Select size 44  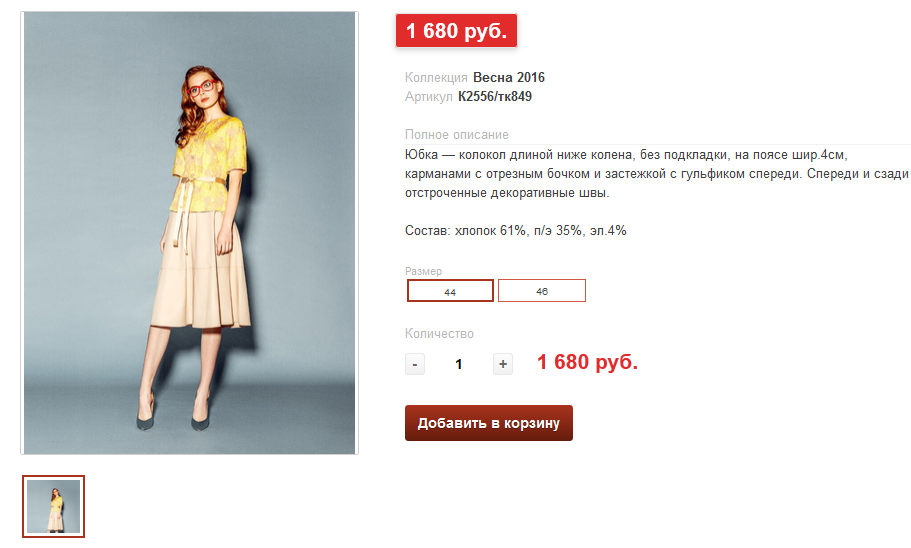(450, 291)
